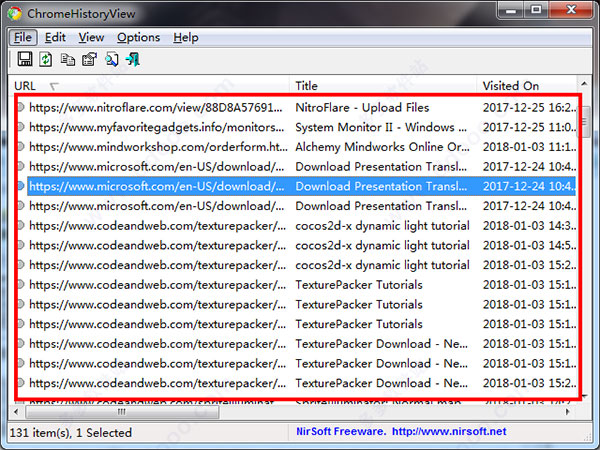Sort by the URL column header

click(149, 86)
